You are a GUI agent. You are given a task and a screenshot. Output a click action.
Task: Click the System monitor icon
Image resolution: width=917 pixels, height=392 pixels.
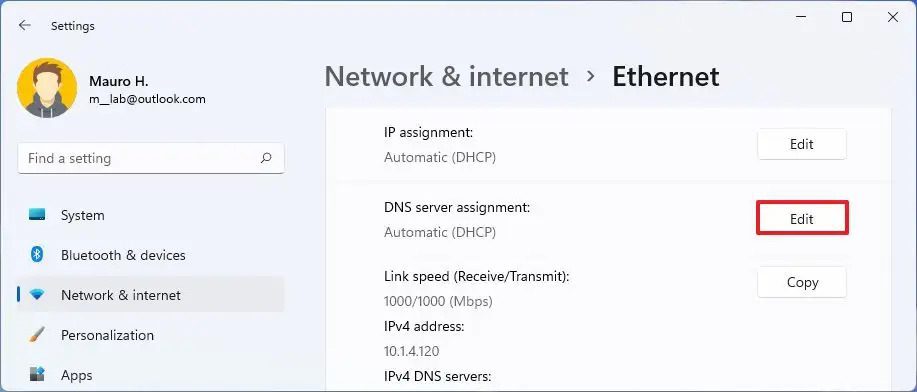point(37,215)
